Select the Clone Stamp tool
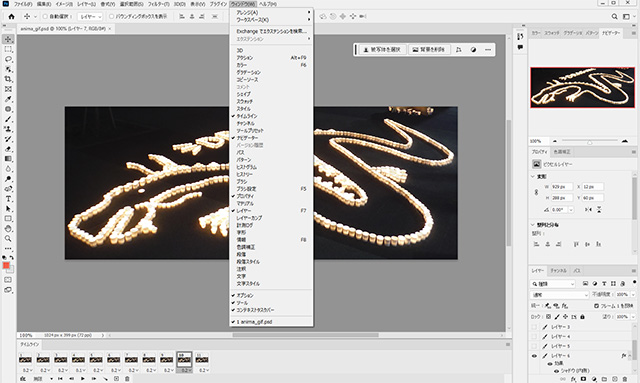640x383 pixels. 8,129
